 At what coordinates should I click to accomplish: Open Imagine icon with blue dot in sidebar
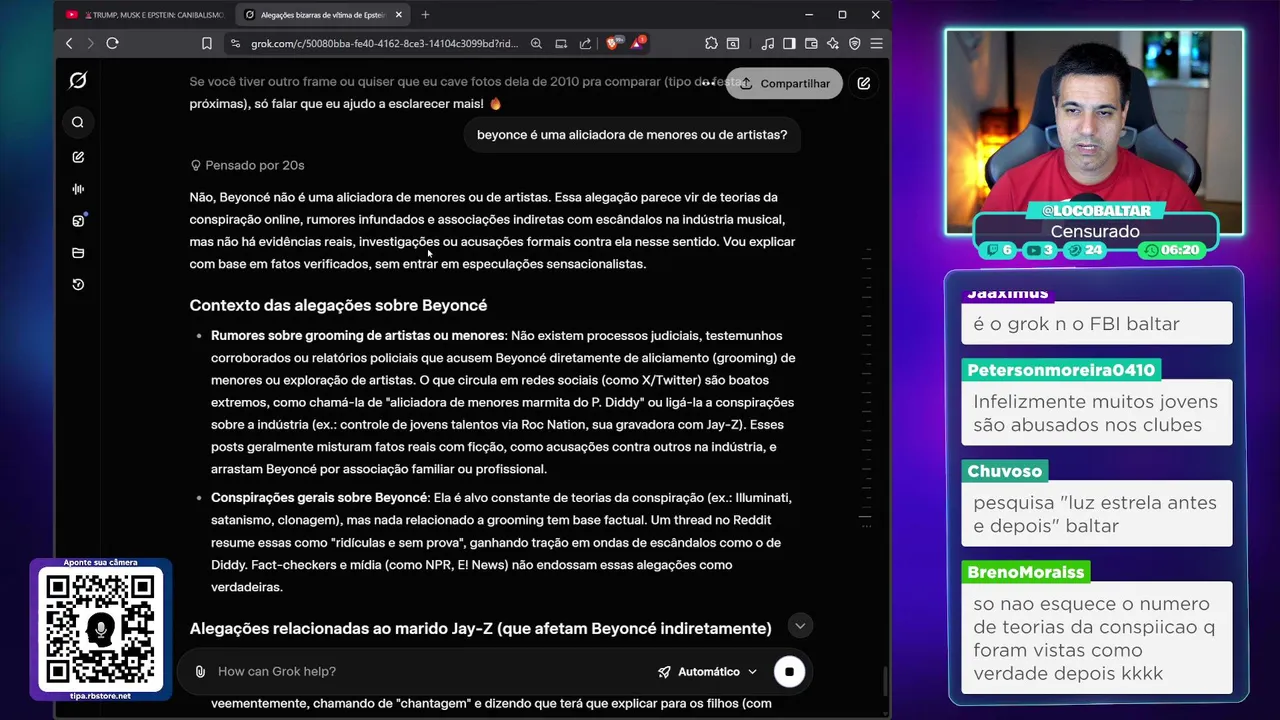[x=78, y=221]
